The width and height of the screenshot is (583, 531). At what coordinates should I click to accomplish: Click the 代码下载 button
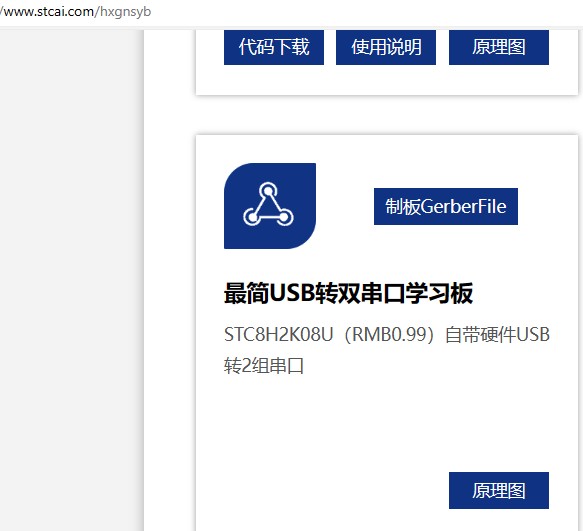(274, 47)
